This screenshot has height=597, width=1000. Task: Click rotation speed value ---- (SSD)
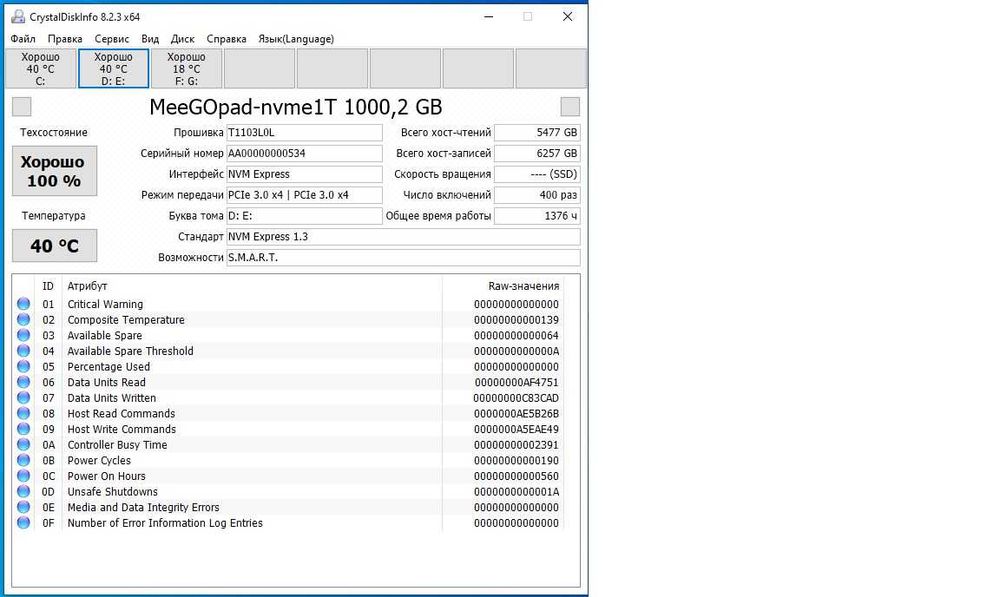(537, 174)
